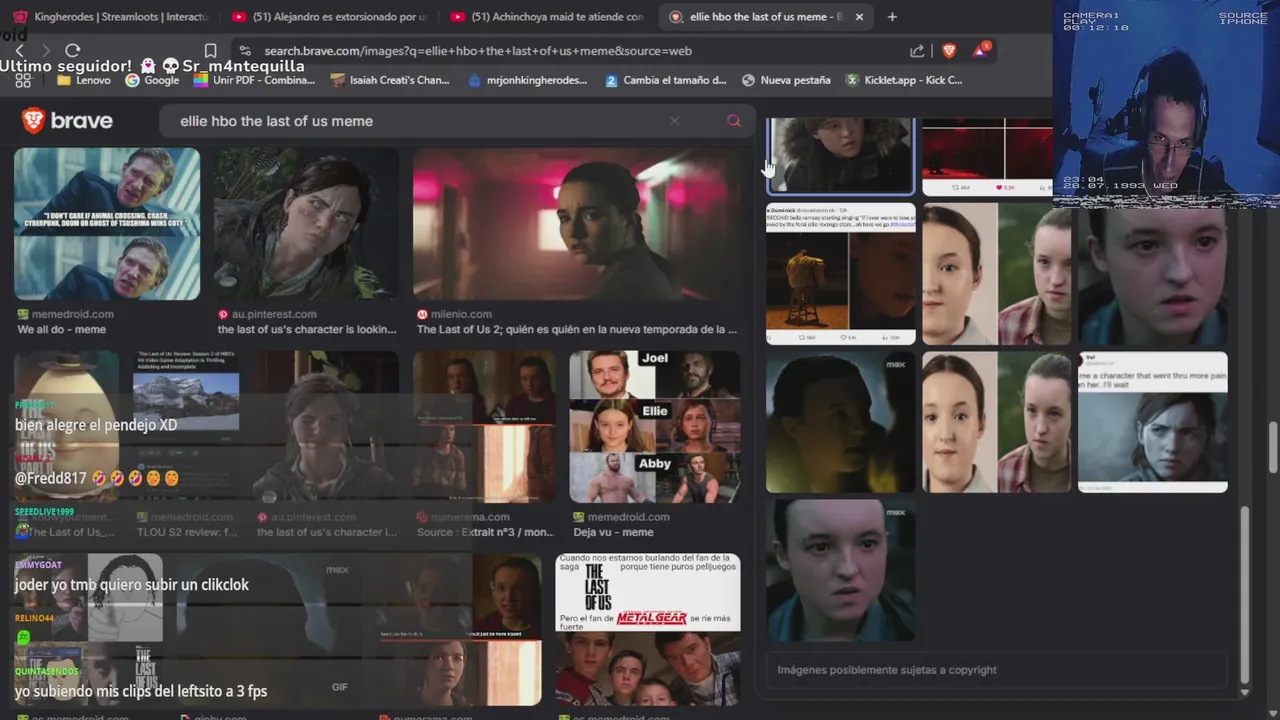Click the Brave logo on search page
Viewport: 1280px width, 720px height.
tap(67, 121)
